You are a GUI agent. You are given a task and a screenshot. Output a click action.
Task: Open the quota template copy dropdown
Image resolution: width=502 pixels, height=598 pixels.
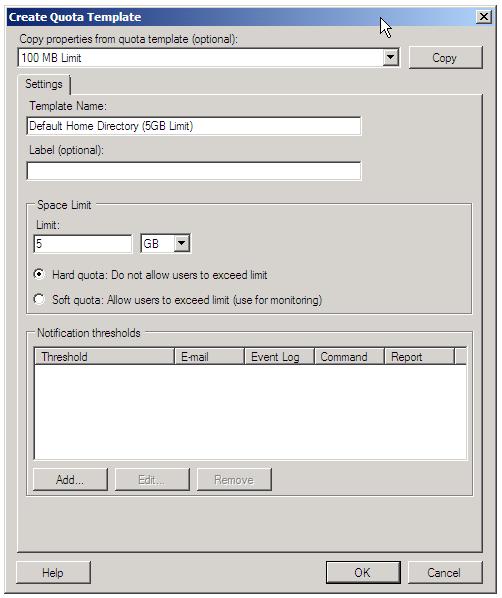(390, 58)
